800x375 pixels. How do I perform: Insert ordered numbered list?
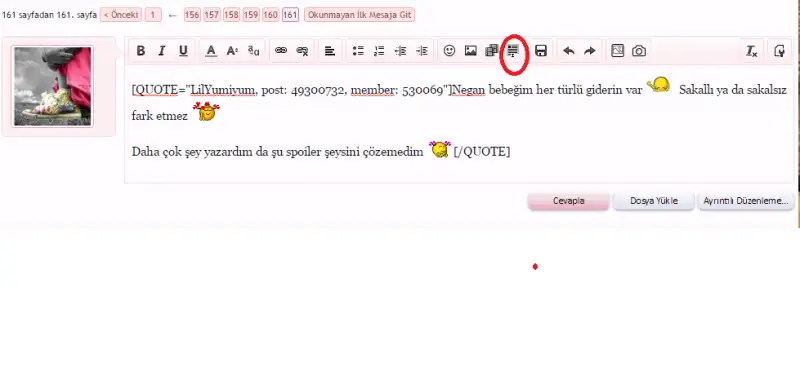[x=379, y=51]
